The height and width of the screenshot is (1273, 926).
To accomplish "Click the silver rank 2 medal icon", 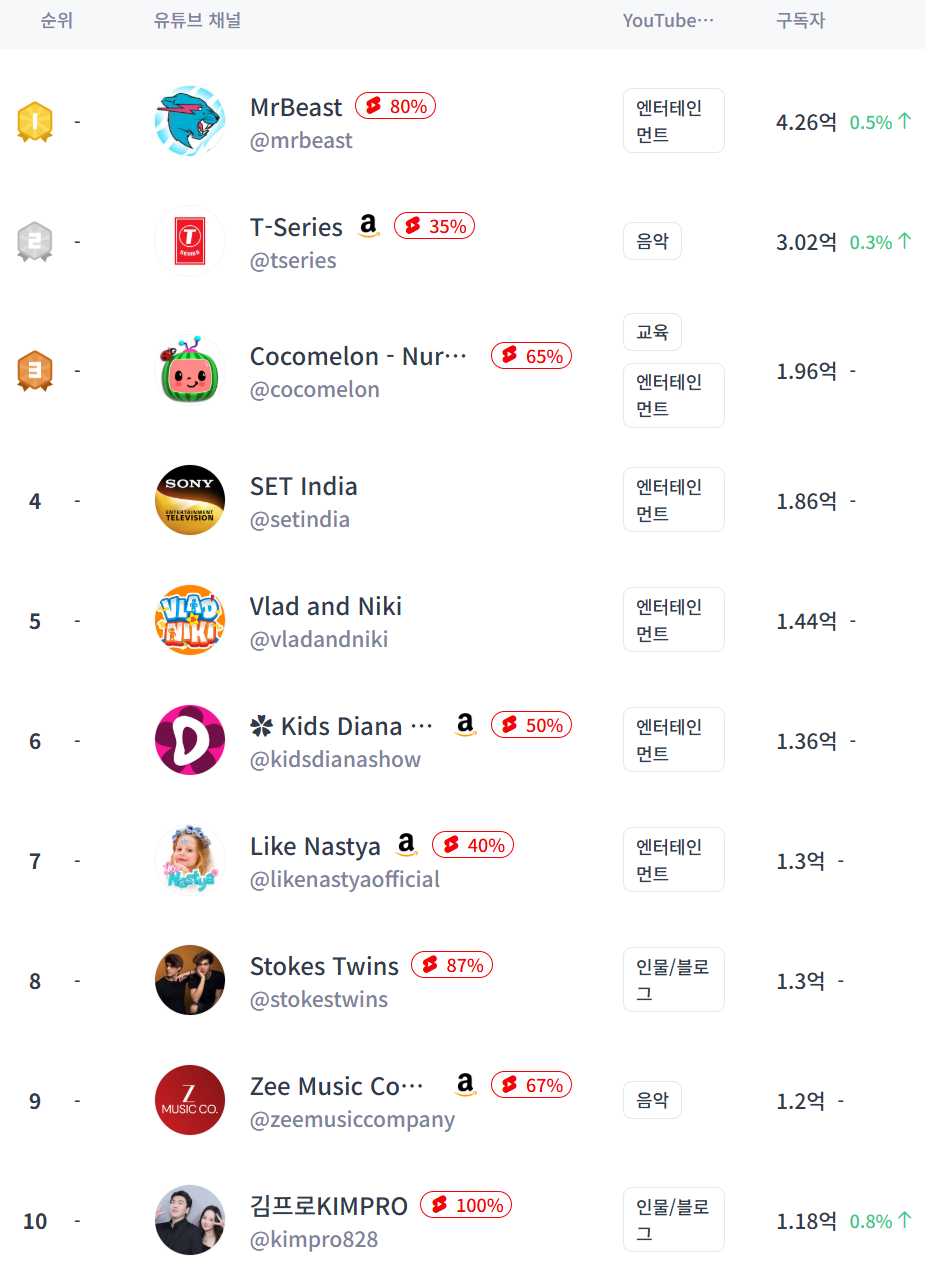I will coord(35,241).
